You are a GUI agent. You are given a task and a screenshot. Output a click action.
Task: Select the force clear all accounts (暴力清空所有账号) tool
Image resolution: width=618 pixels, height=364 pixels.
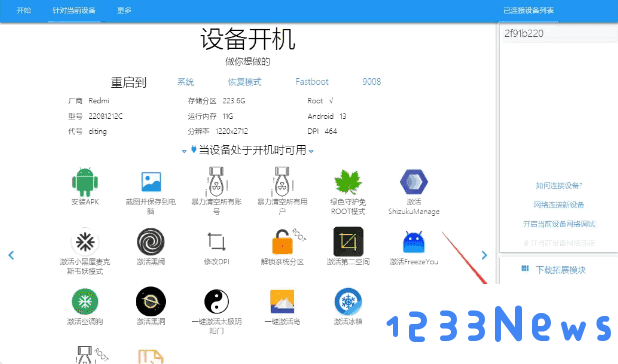(x=216, y=182)
